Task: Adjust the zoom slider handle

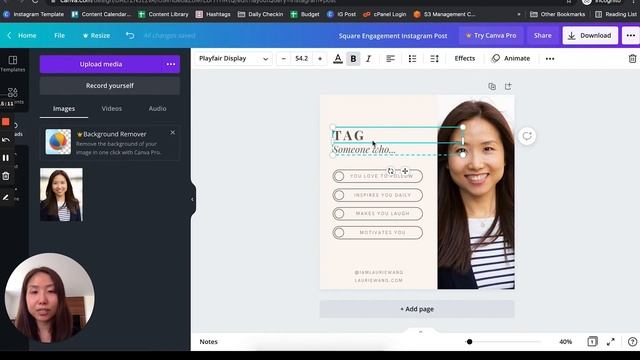Action: (469, 342)
